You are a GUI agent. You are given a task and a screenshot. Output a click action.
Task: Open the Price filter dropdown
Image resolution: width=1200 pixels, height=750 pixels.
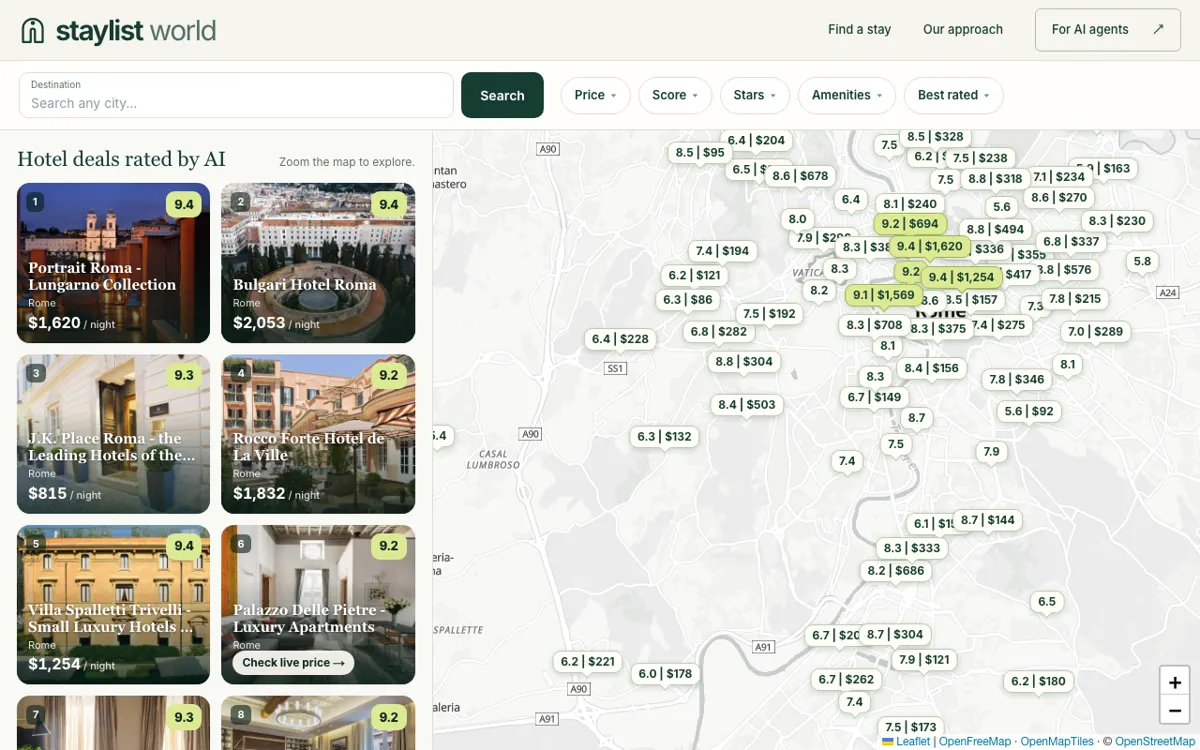pos(595,95)
